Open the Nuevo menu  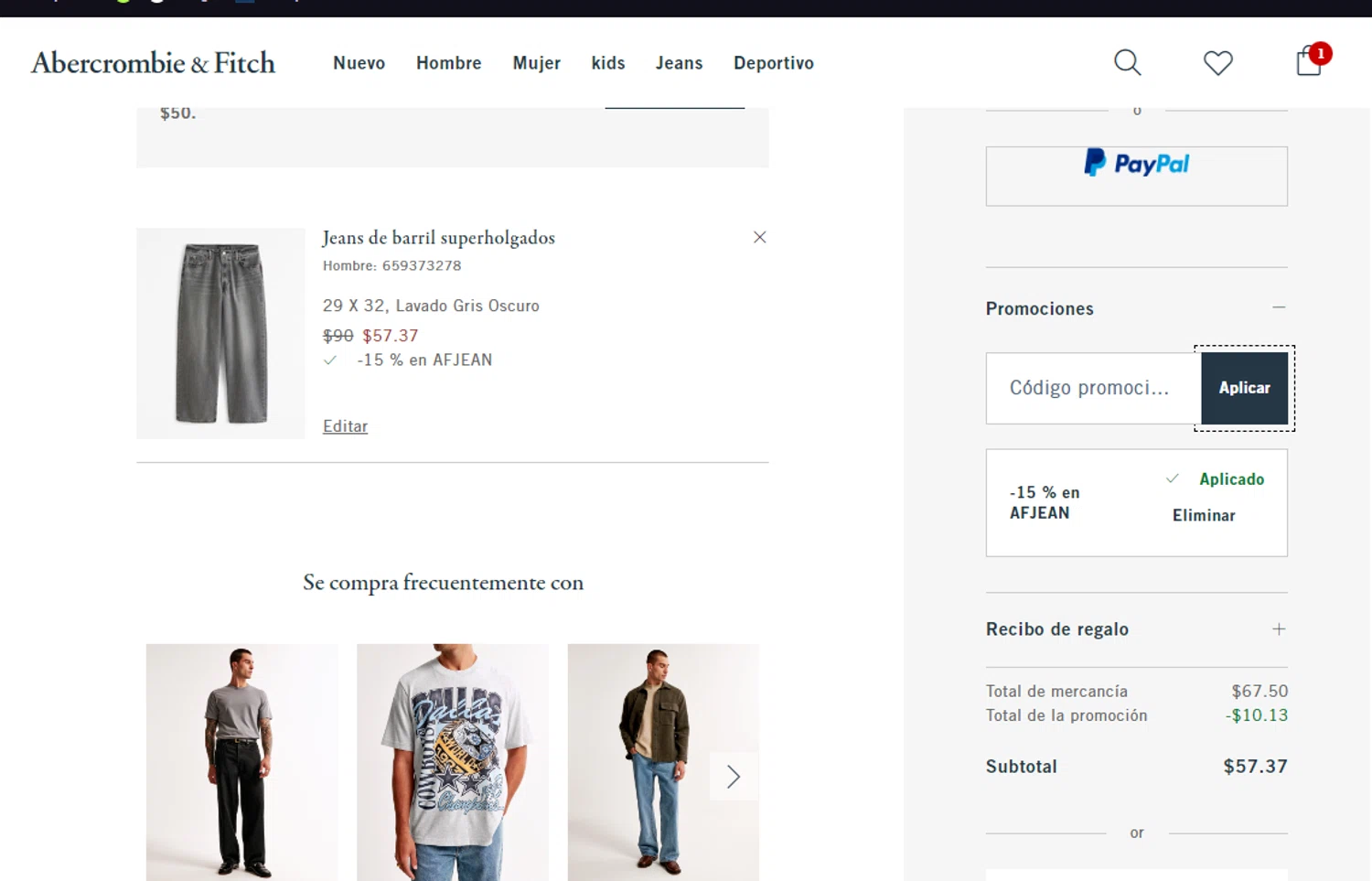click(x=359, y=63)
